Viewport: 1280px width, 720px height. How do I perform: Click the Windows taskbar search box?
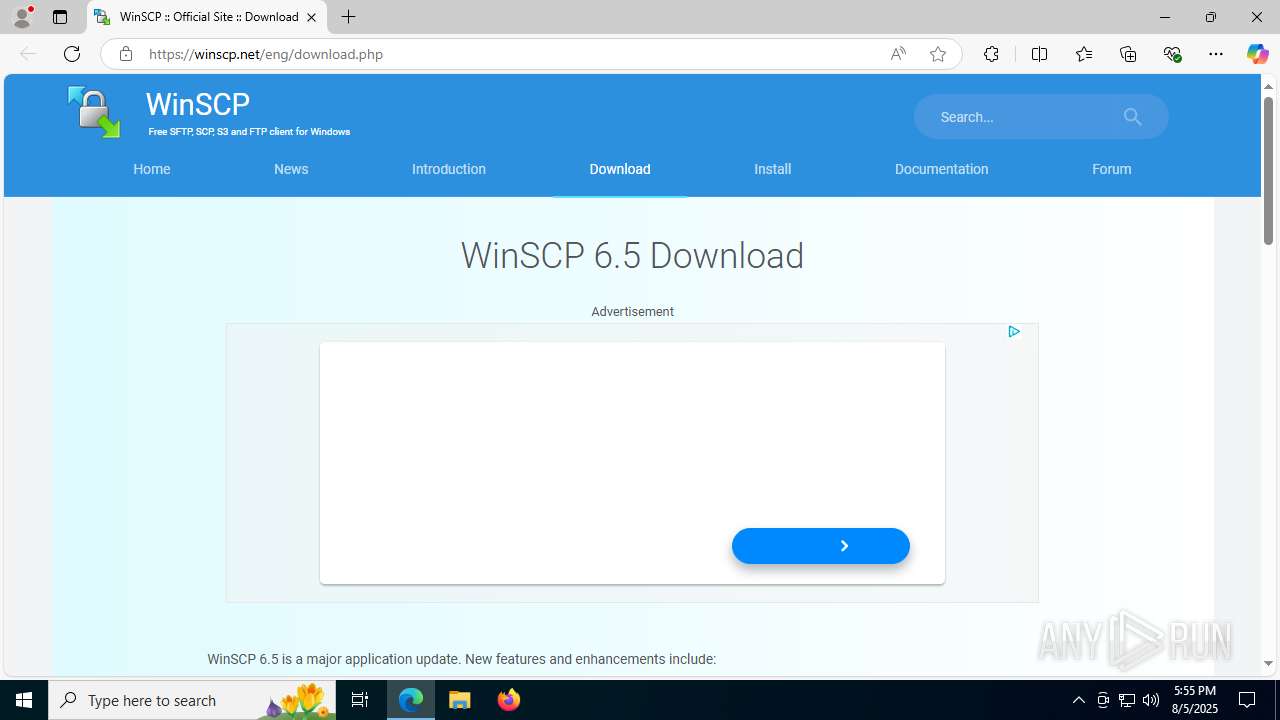coord(190,700)
